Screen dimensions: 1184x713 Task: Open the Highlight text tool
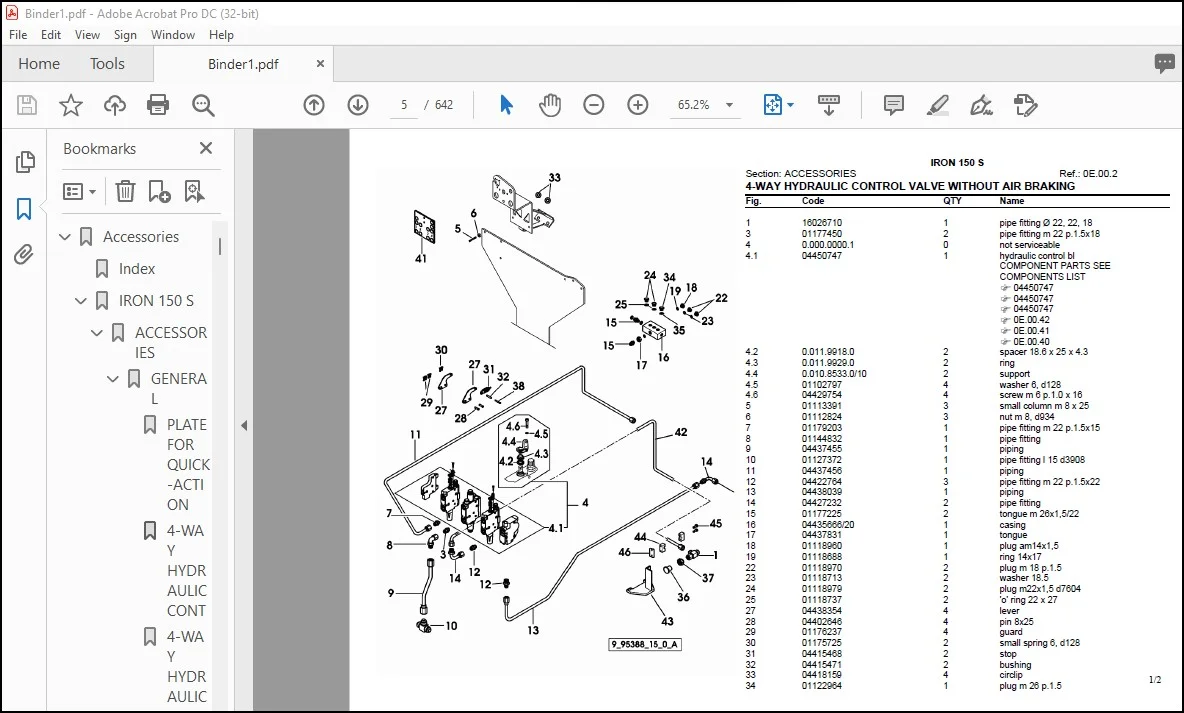click(x=937, y=105)
